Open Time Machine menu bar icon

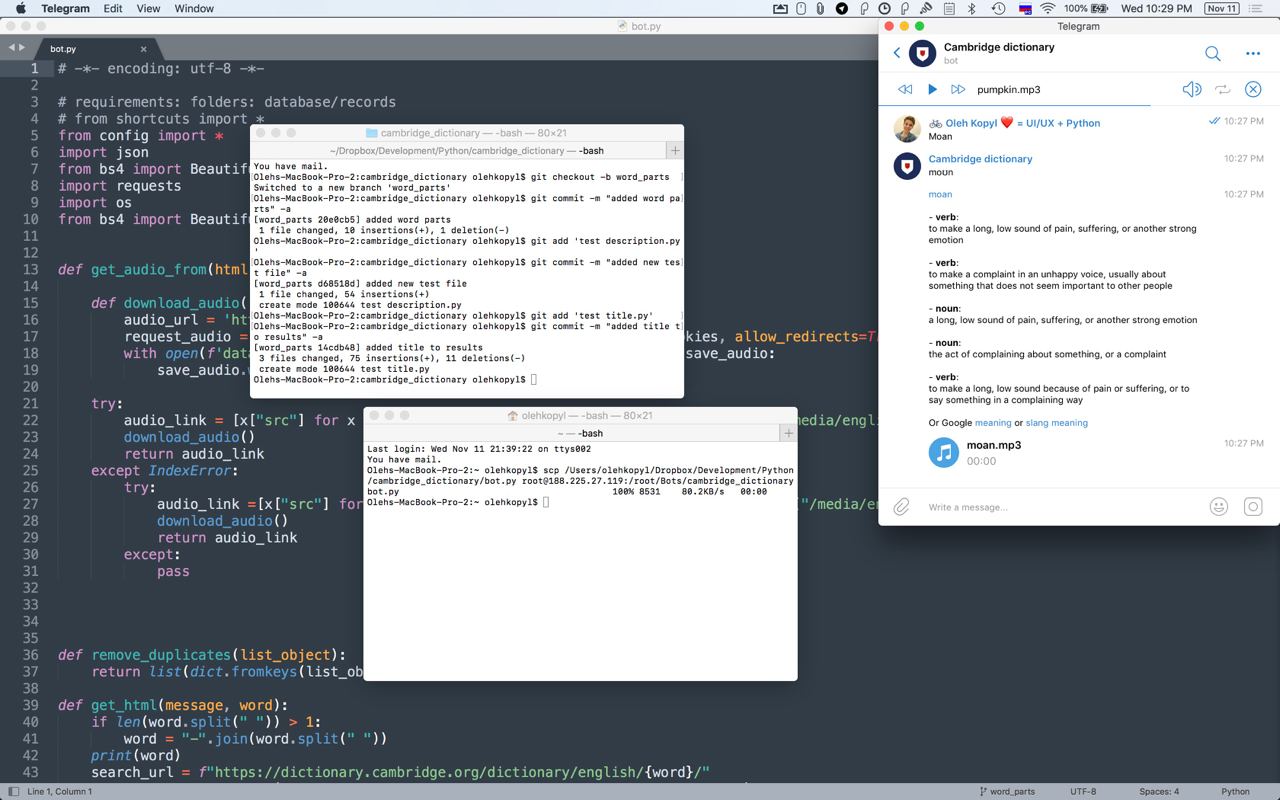coord(998,9)
